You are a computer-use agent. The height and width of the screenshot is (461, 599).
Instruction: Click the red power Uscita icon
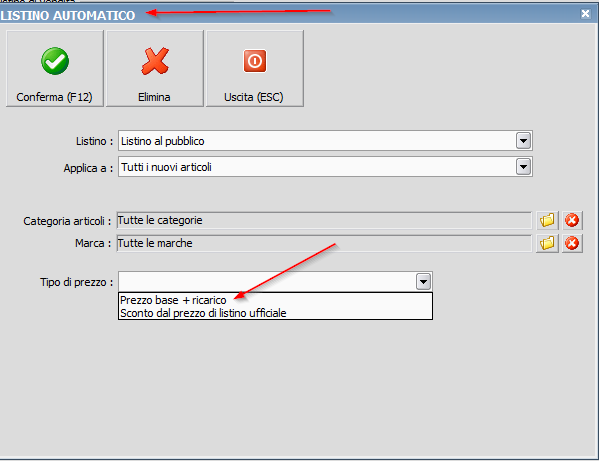(x=255, y=61)
